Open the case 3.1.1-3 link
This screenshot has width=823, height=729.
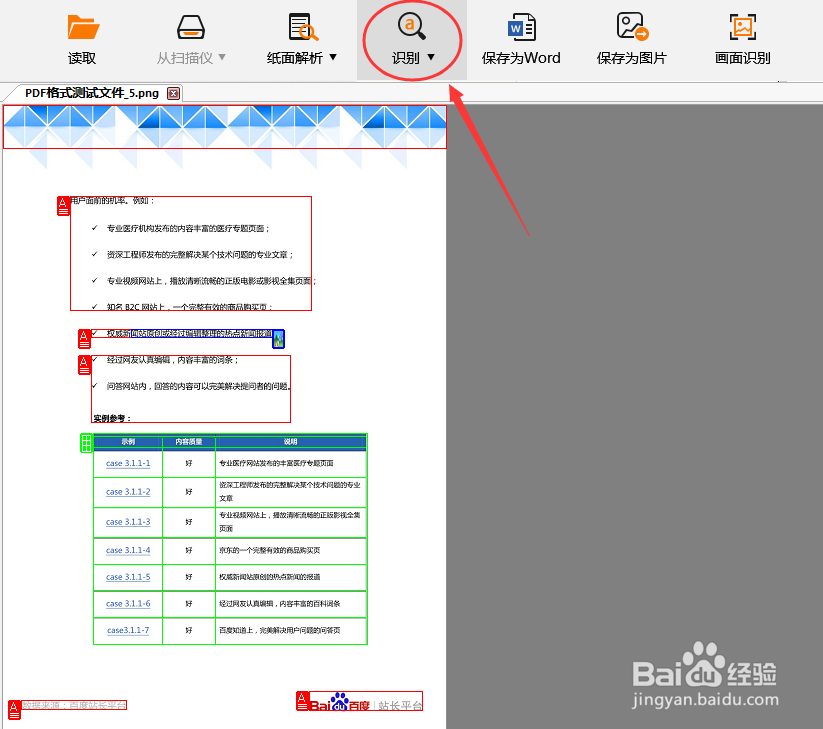tap(128, 522)
